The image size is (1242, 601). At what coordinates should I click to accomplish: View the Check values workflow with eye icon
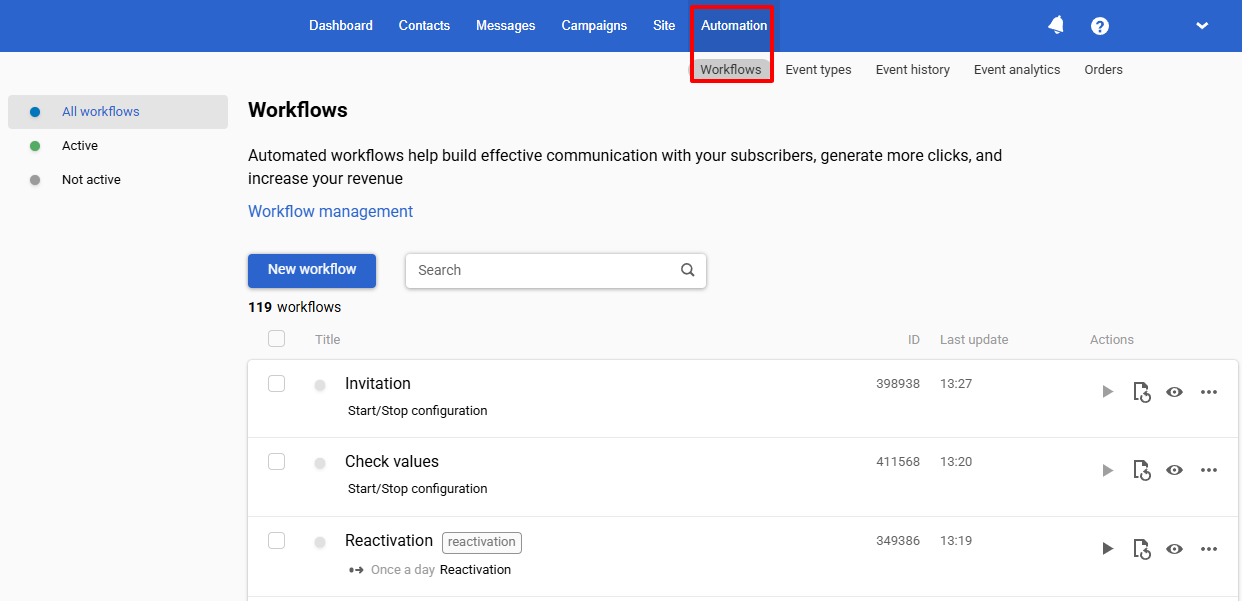point(1175,469)
